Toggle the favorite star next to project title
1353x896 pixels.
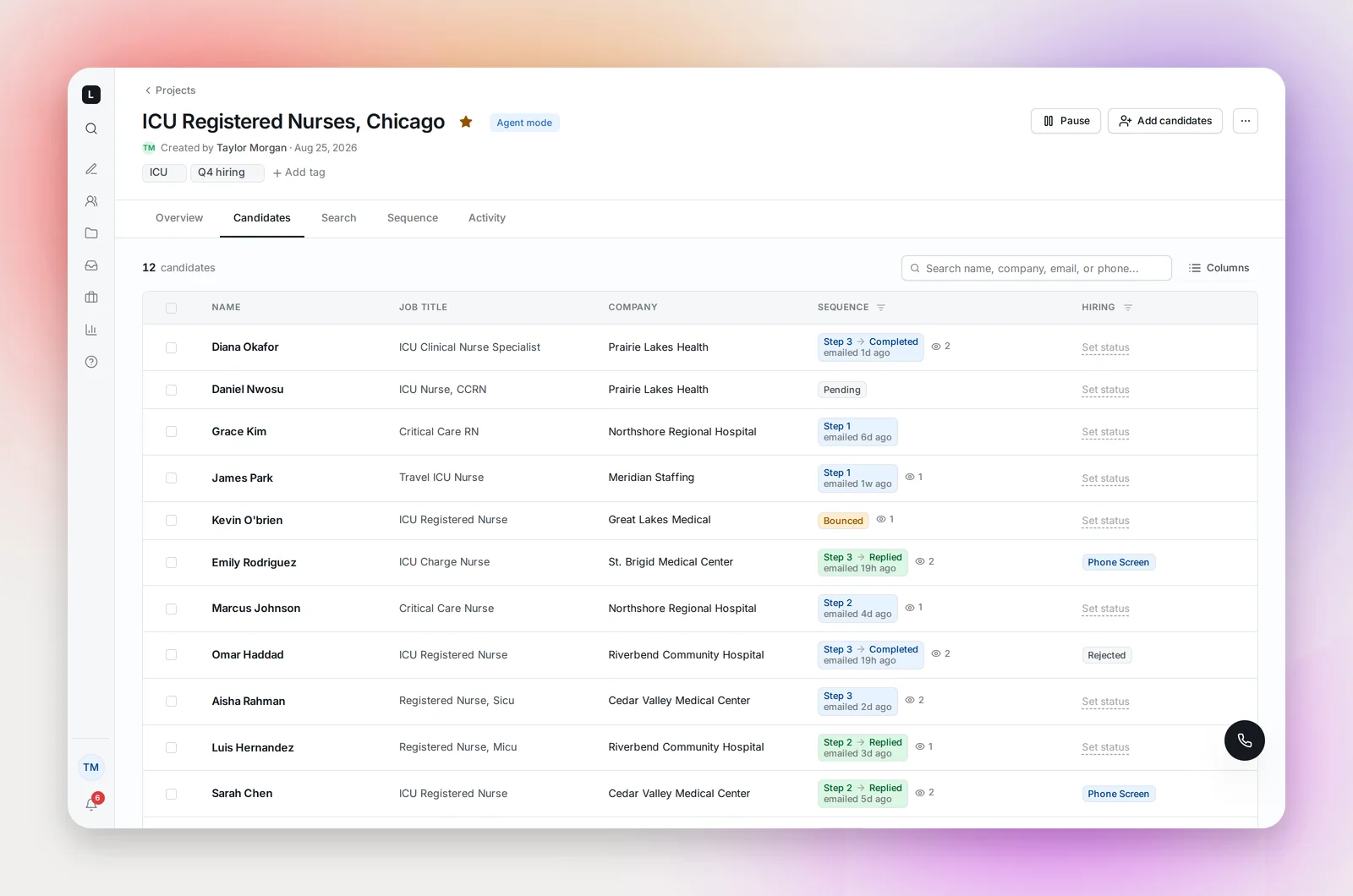[466, 122]
